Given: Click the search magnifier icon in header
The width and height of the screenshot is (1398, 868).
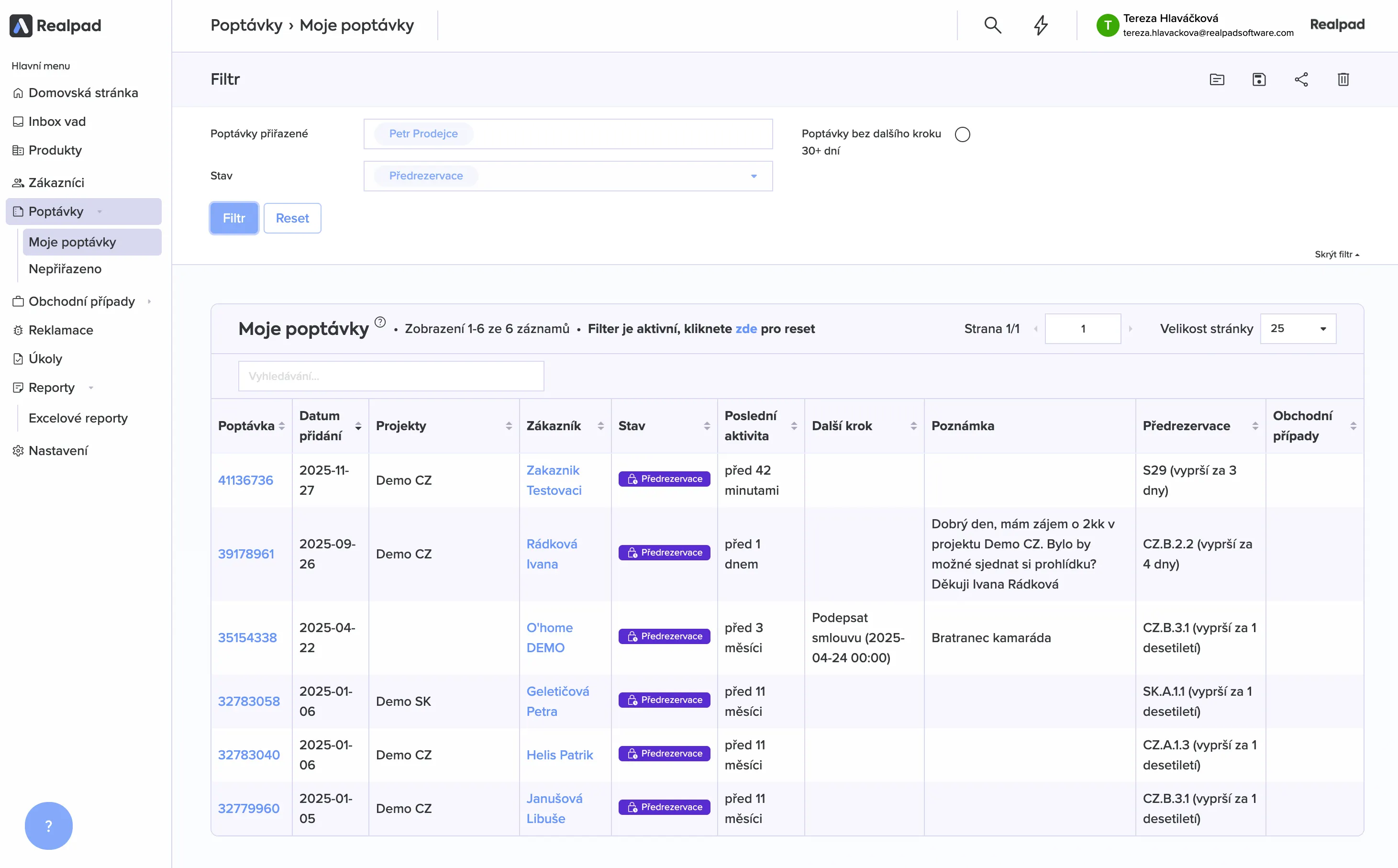Looking at the screenshot, I should click(992, 25).
